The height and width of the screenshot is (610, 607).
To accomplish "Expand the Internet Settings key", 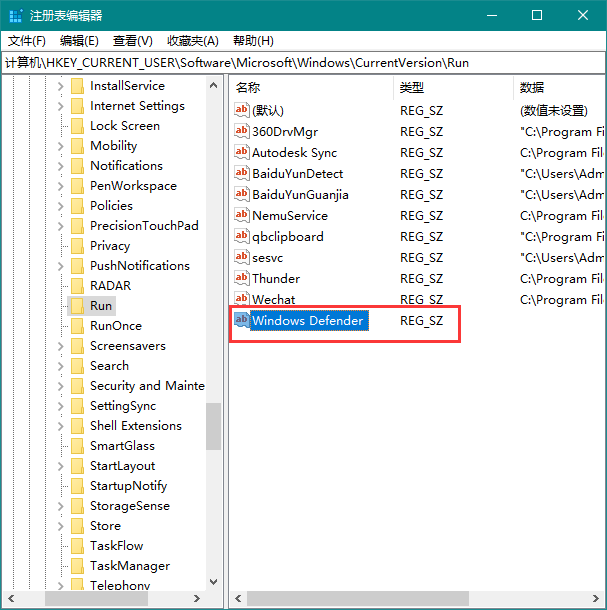I will (60, 106).
